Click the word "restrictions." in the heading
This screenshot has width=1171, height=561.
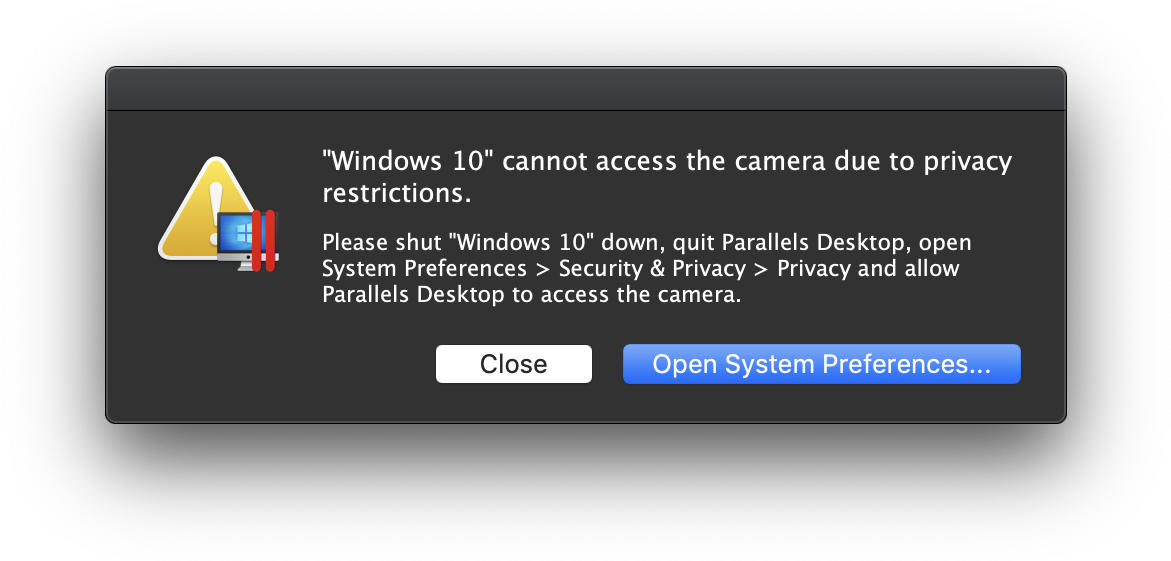397,193
